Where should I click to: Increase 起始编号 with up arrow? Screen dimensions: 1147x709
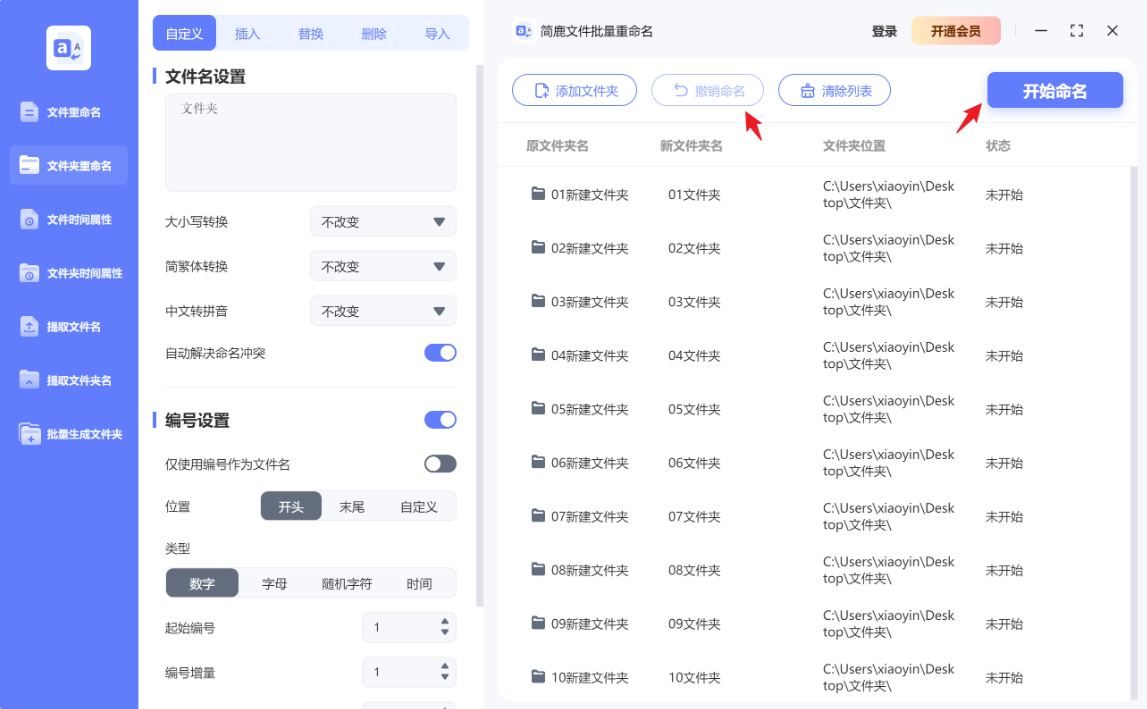(x=445, y=622)
